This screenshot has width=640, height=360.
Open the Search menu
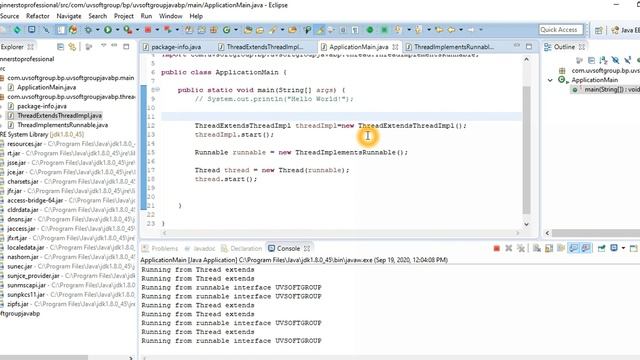(x=98, y=16)
